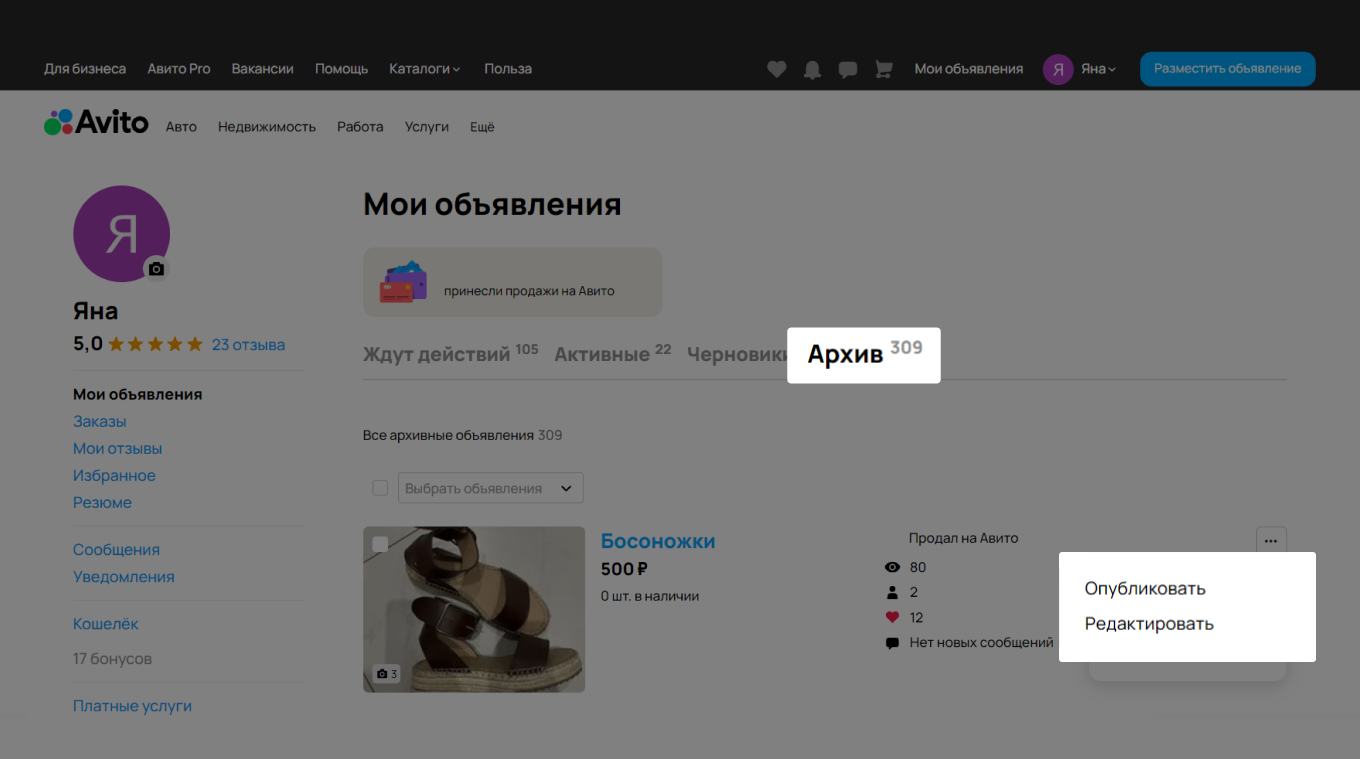Click the shopping cart icon

coord(883,69)
